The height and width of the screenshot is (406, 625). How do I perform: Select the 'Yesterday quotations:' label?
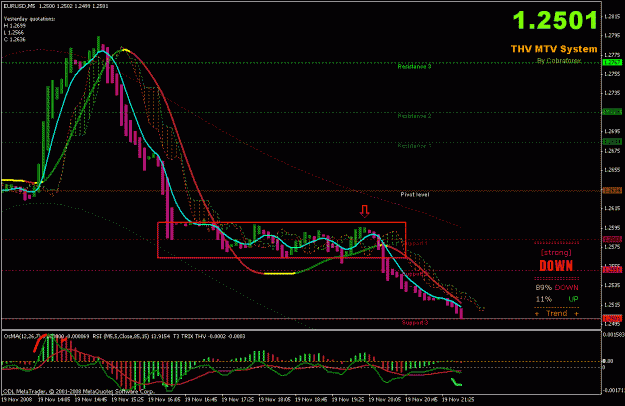[29, 19]
